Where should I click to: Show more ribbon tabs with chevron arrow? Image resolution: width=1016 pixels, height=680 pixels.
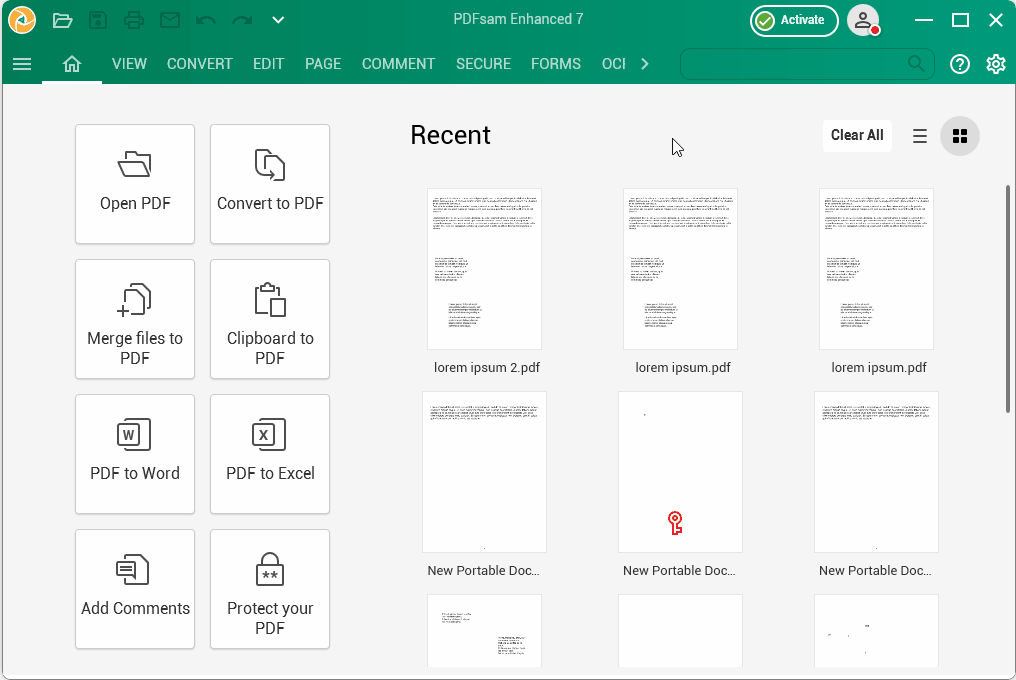[645, 64]
